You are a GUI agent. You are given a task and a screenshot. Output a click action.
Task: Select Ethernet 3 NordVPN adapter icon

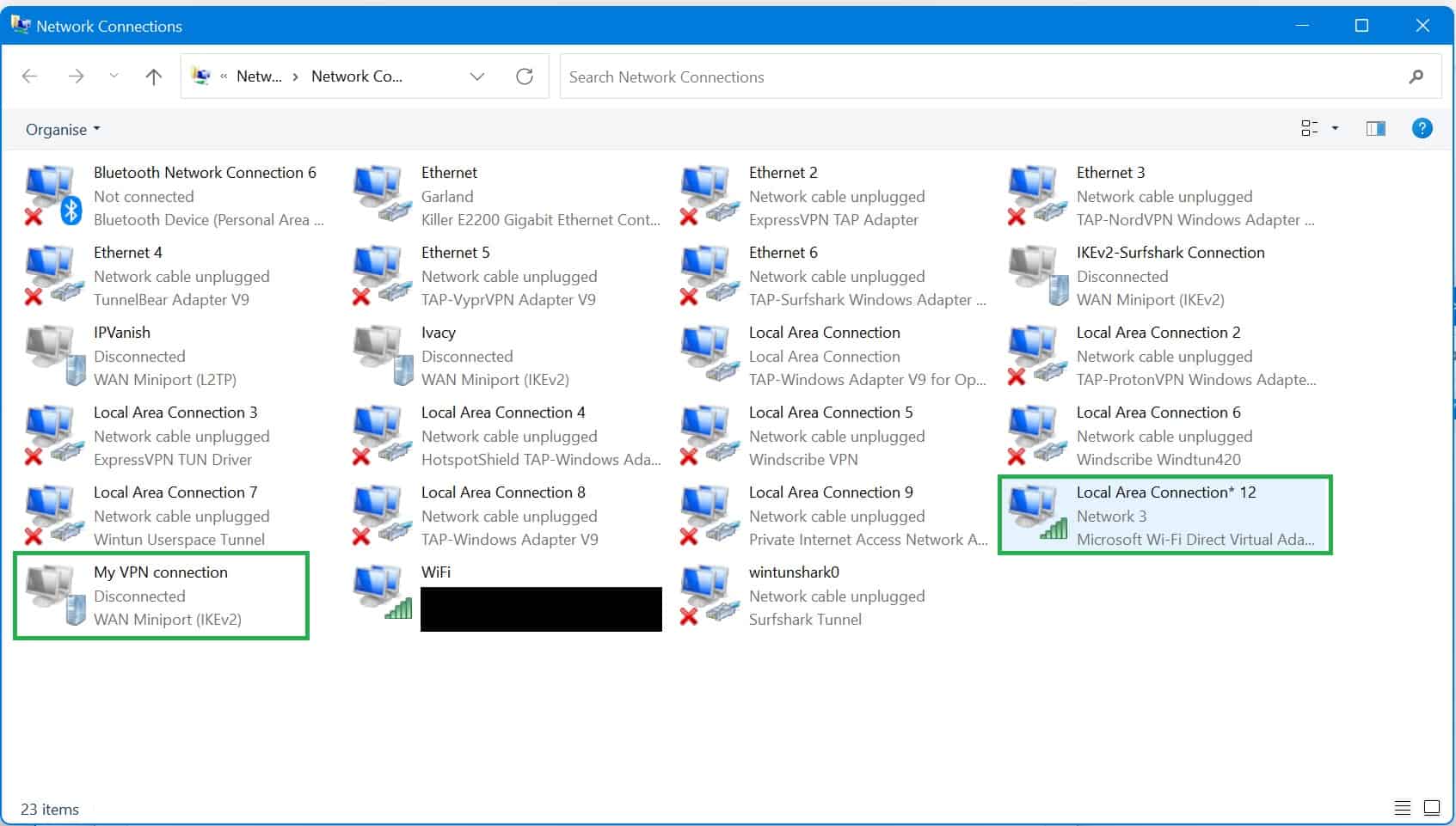(1038, 196)
